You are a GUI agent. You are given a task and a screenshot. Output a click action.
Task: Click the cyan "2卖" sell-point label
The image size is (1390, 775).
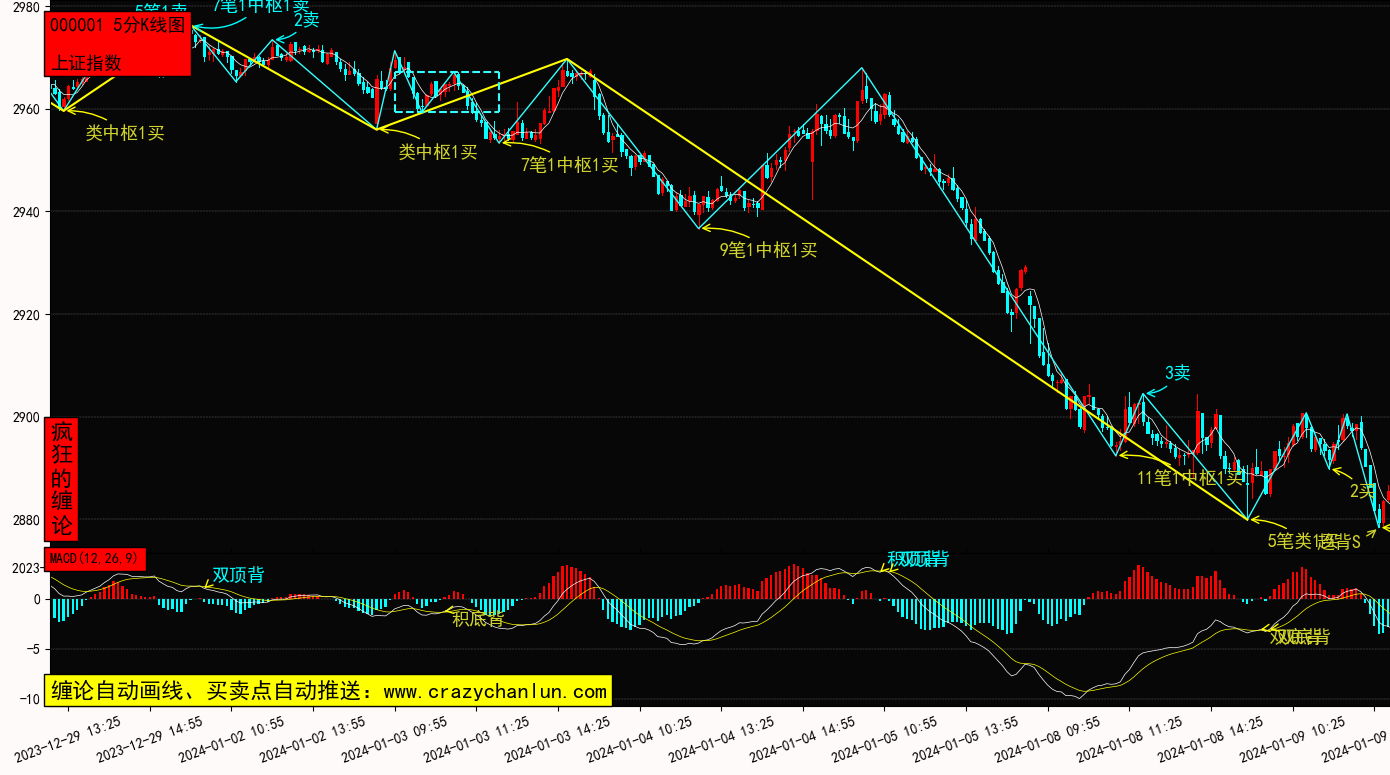(x=307, y=20)
